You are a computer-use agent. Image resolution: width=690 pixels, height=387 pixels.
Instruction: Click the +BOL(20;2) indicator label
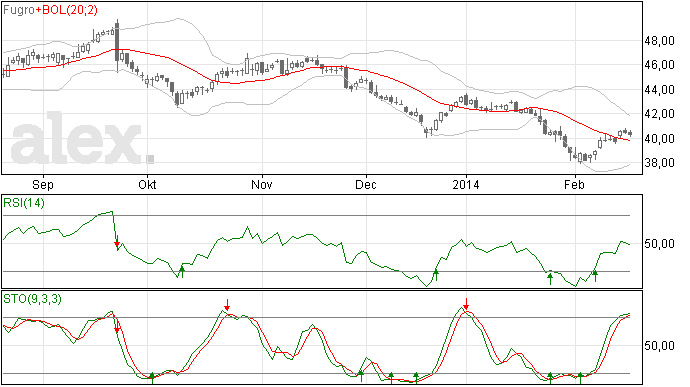[x=66, y=10]
